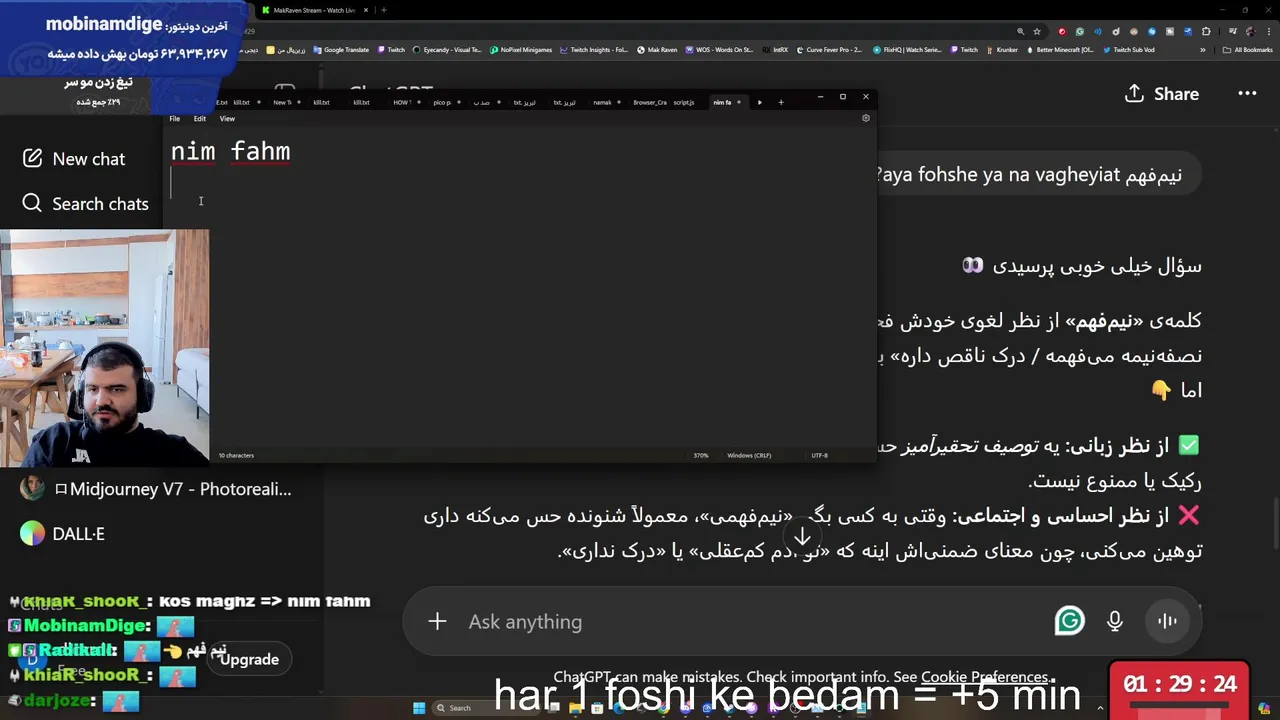
Task: Open the Curve Fever Pro bookmark
Action: pyautogui.click(x=829, y=50)
